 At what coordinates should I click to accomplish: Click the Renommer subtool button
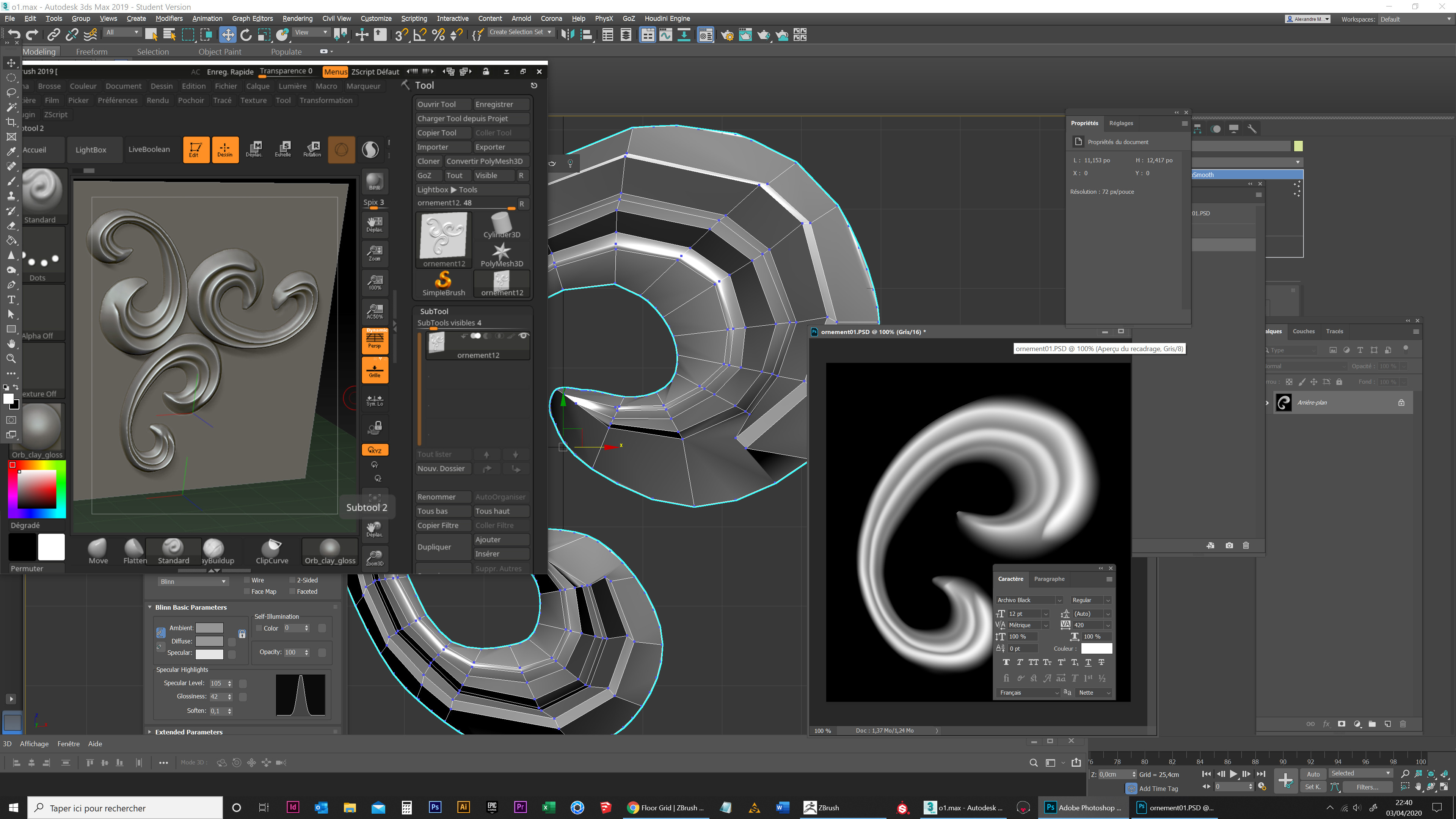pos(444,497)
